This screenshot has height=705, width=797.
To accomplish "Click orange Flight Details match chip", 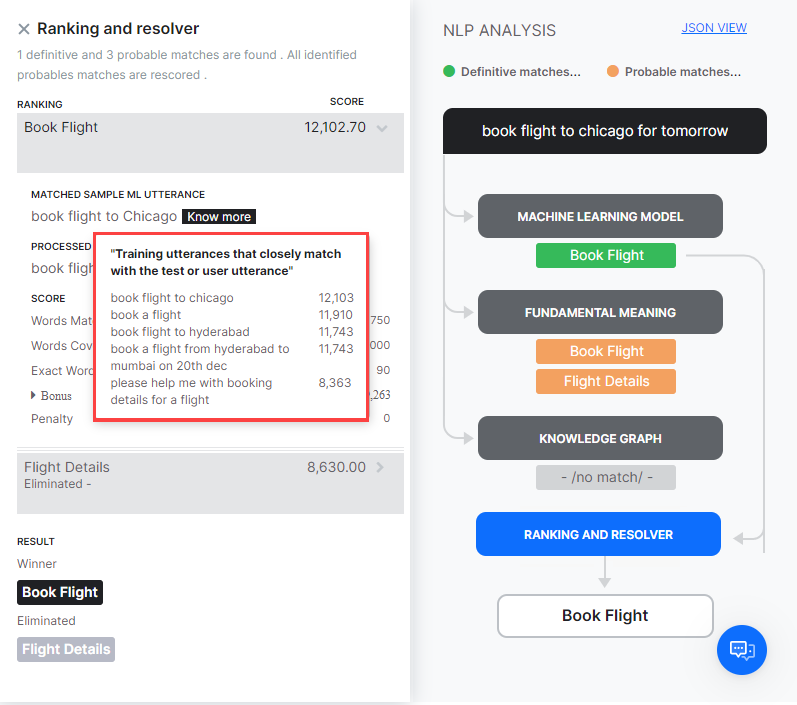I will click(x=606, y=381).
